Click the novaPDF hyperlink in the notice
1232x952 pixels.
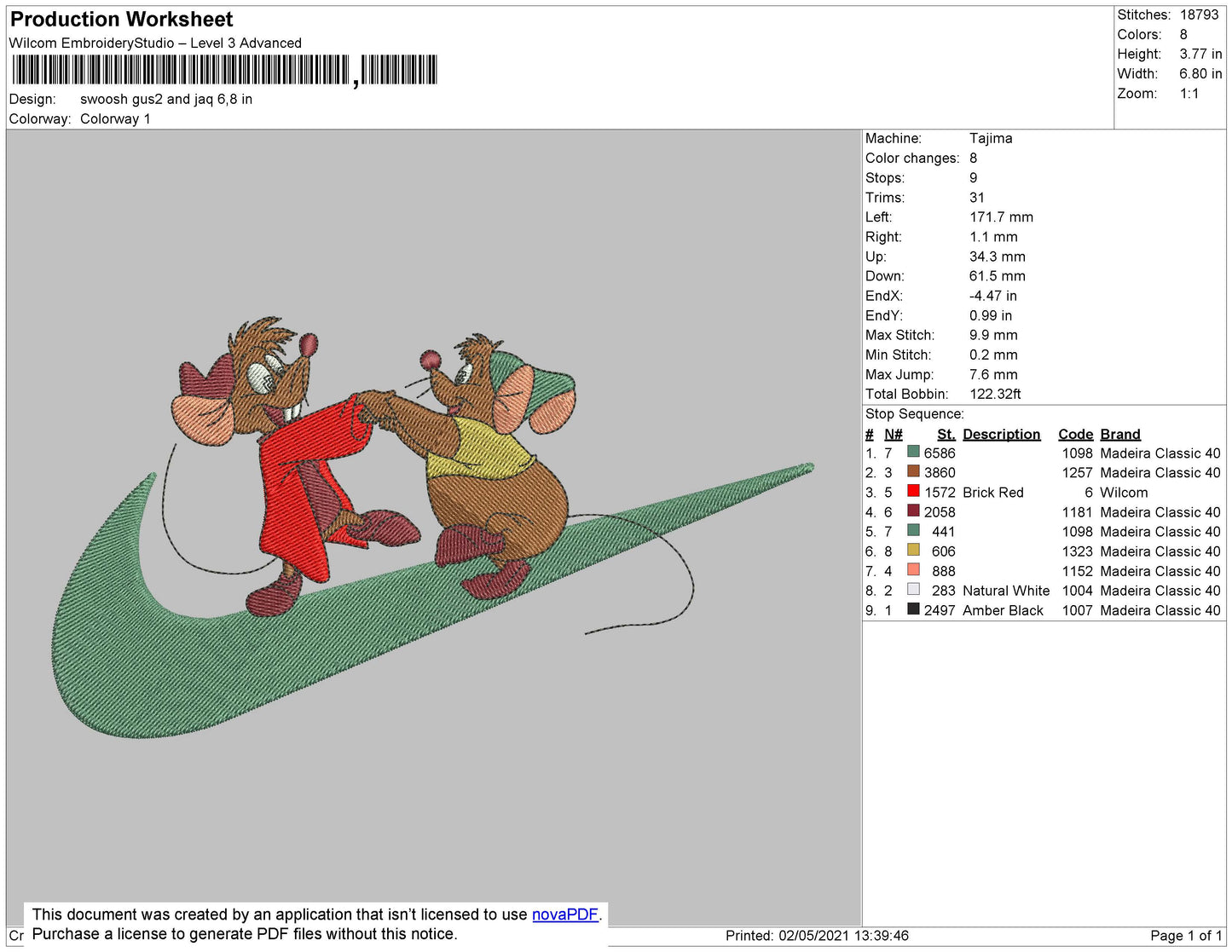coord(564,914)
